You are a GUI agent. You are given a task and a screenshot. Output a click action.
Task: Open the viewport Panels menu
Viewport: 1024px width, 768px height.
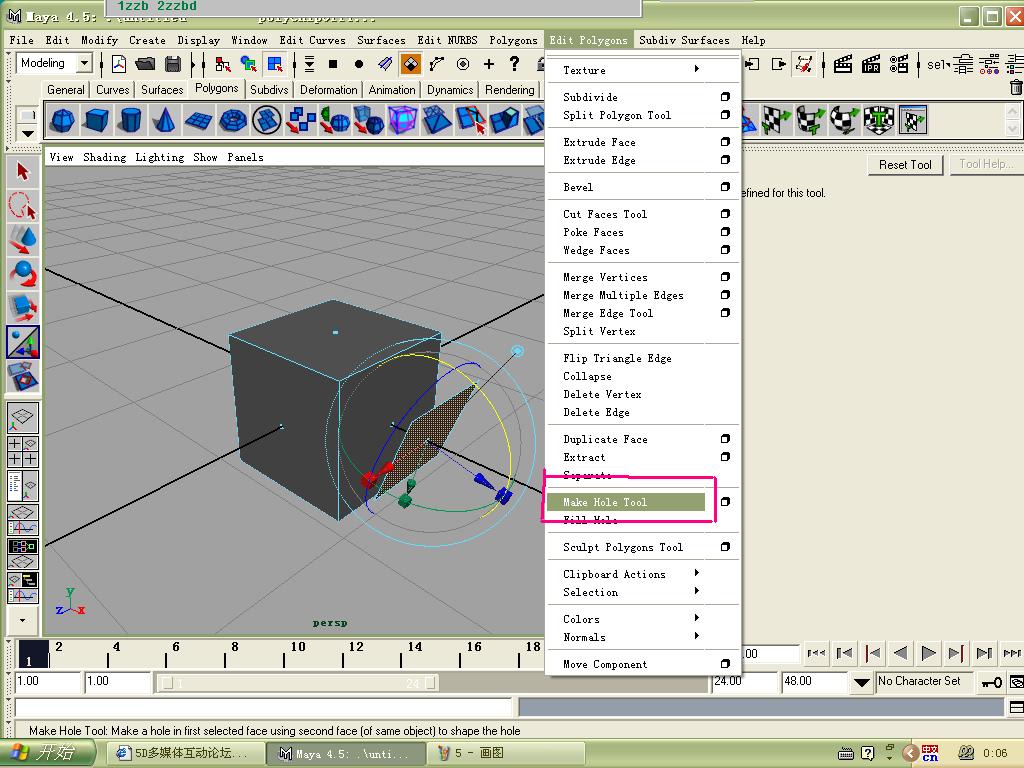(x=246, y=157)
